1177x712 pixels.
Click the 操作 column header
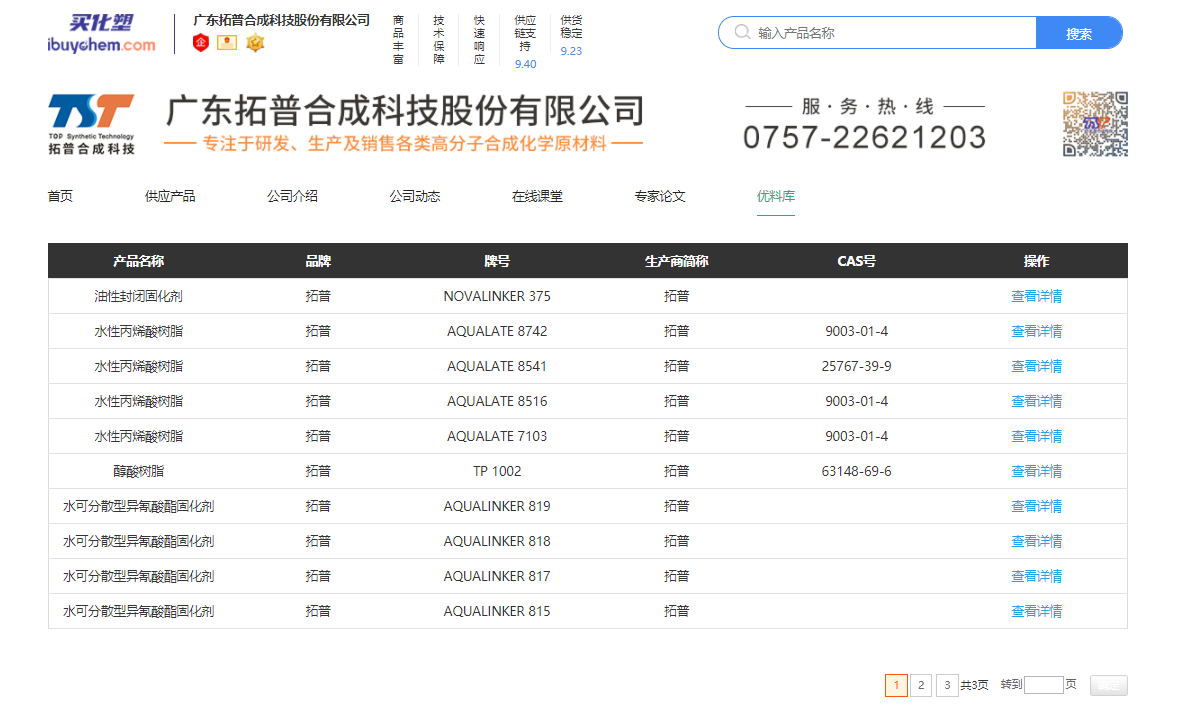(x=1036, y=261)
